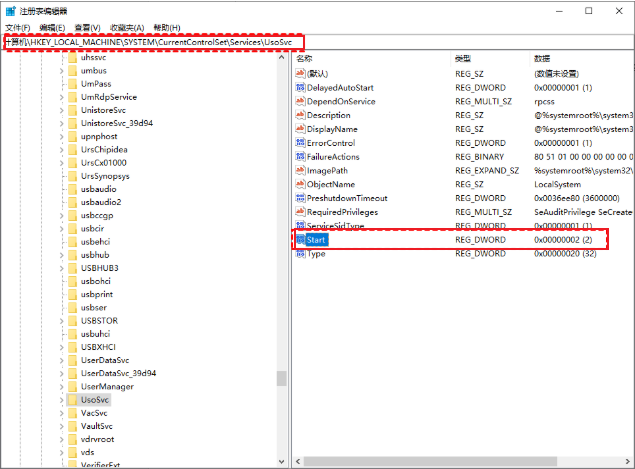
Task: Click the DelayedAutoStart DWORD value icon
Action: pyautogui.click(x=300, y=87)
